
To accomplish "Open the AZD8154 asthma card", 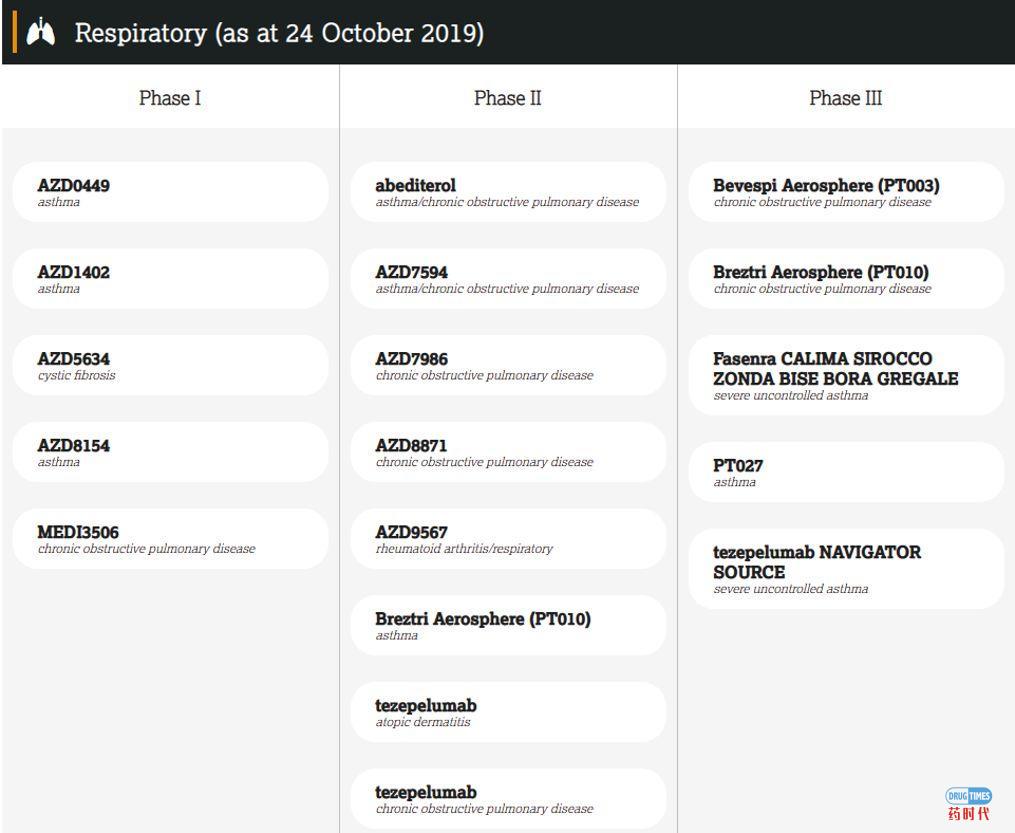I will pos(170,452).
